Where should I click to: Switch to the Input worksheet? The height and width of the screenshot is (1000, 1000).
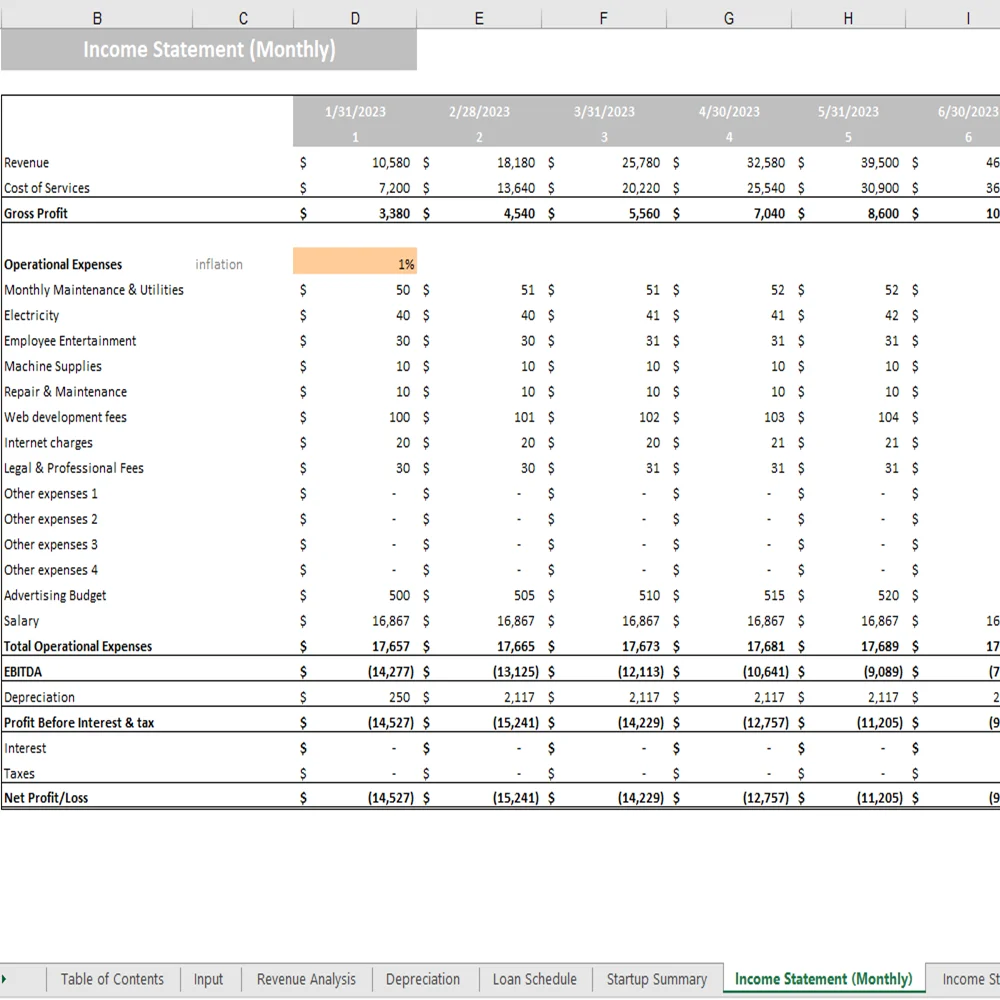tap(209, 979)
